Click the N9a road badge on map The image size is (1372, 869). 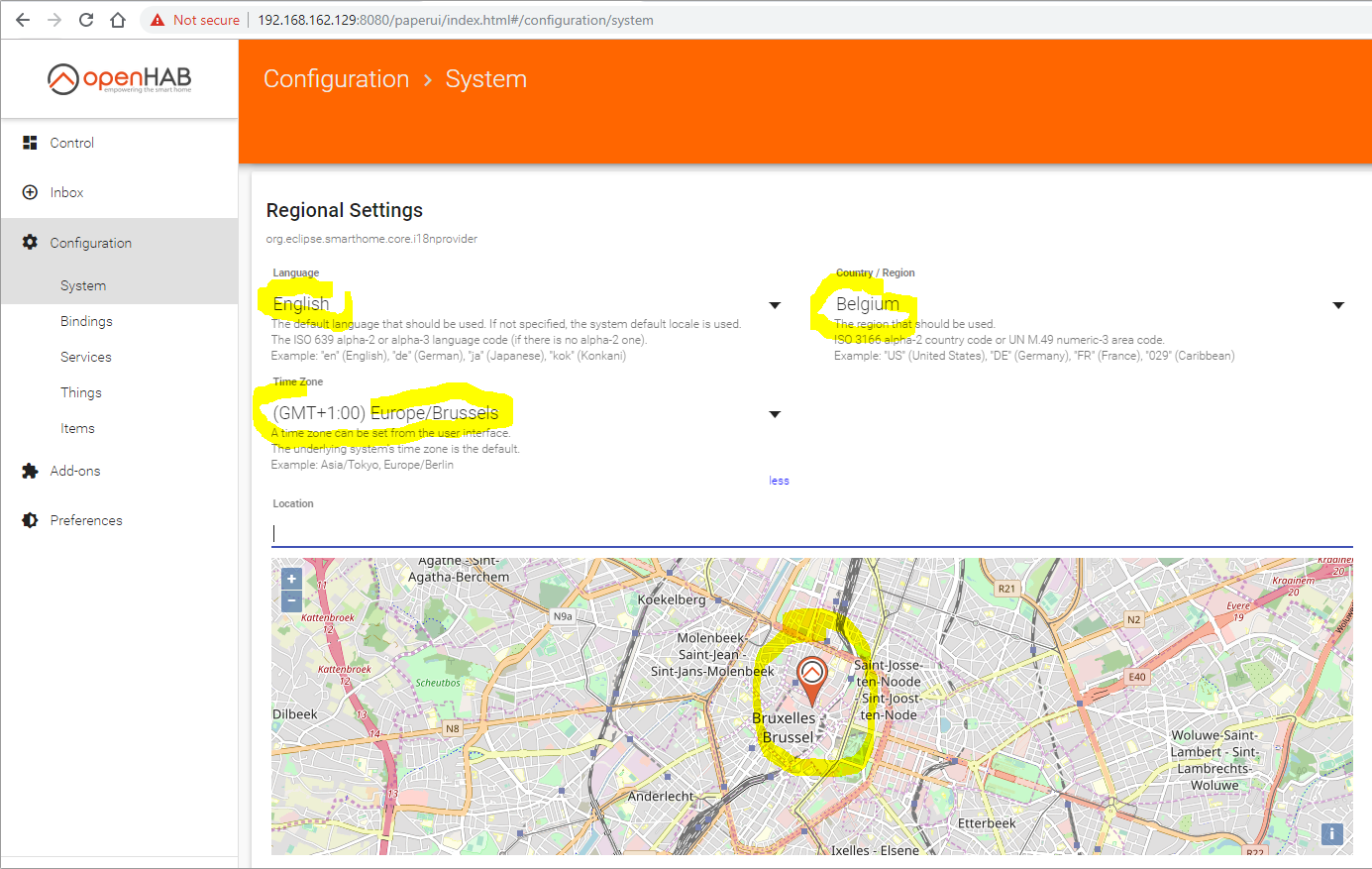tap(563, 616)
